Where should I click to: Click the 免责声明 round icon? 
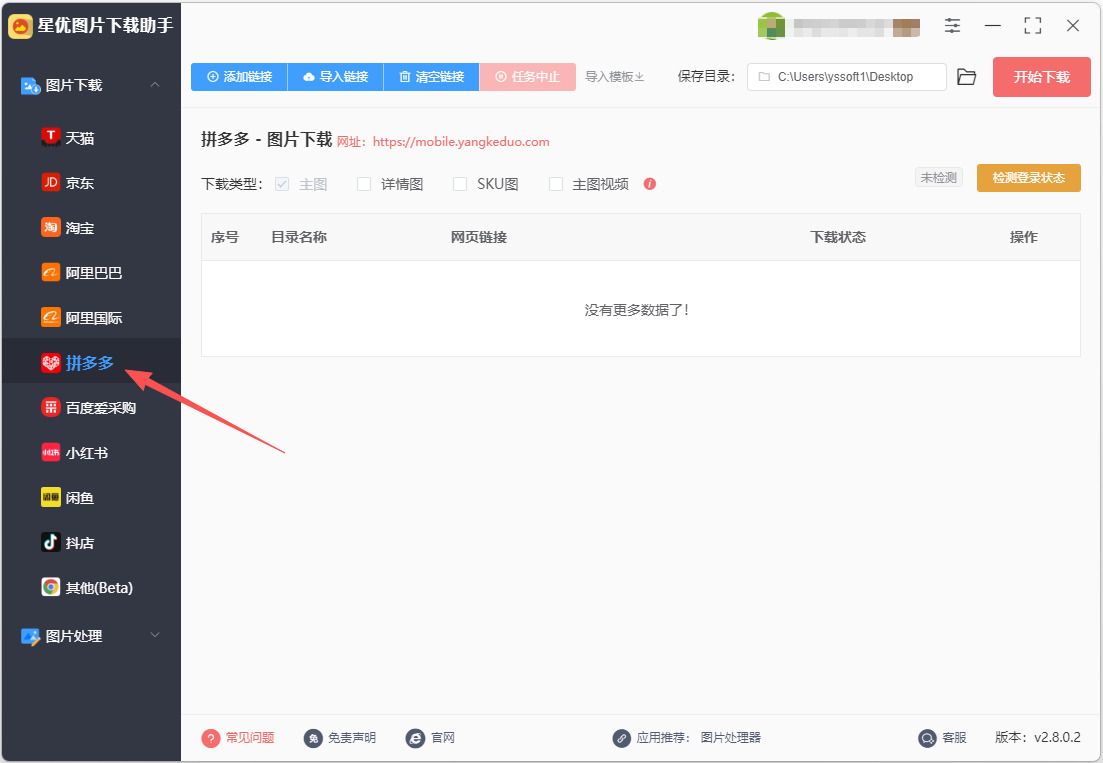[x=313, y=738]
